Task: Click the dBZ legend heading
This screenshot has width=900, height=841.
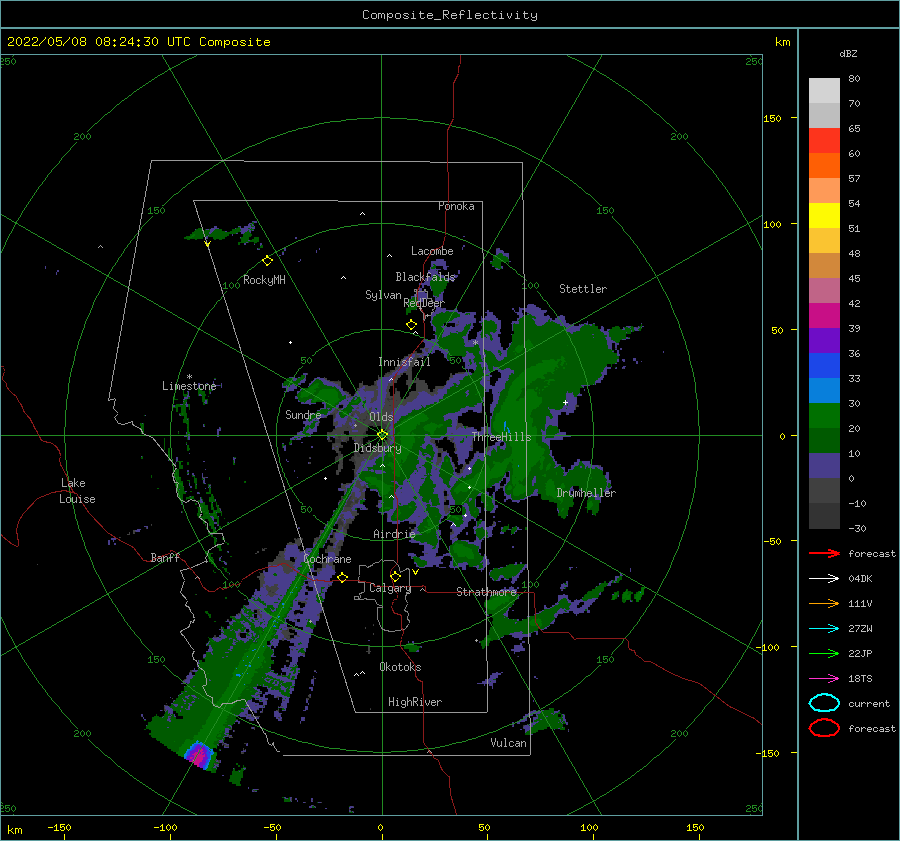Action: point(848,53)
